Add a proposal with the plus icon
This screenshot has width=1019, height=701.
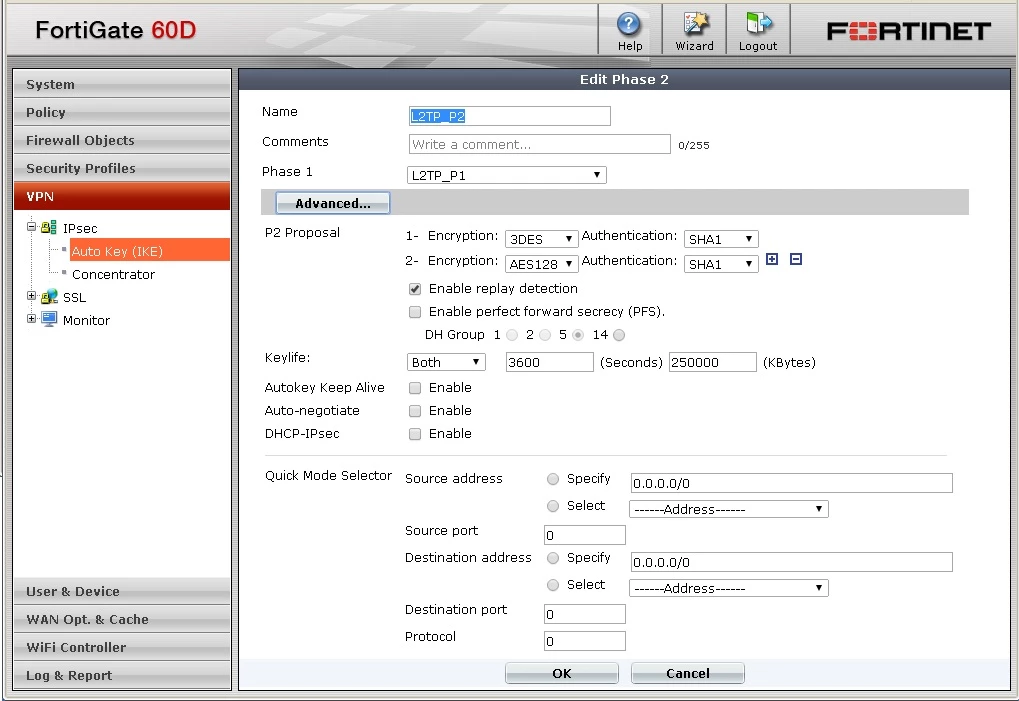coord(772,259)
